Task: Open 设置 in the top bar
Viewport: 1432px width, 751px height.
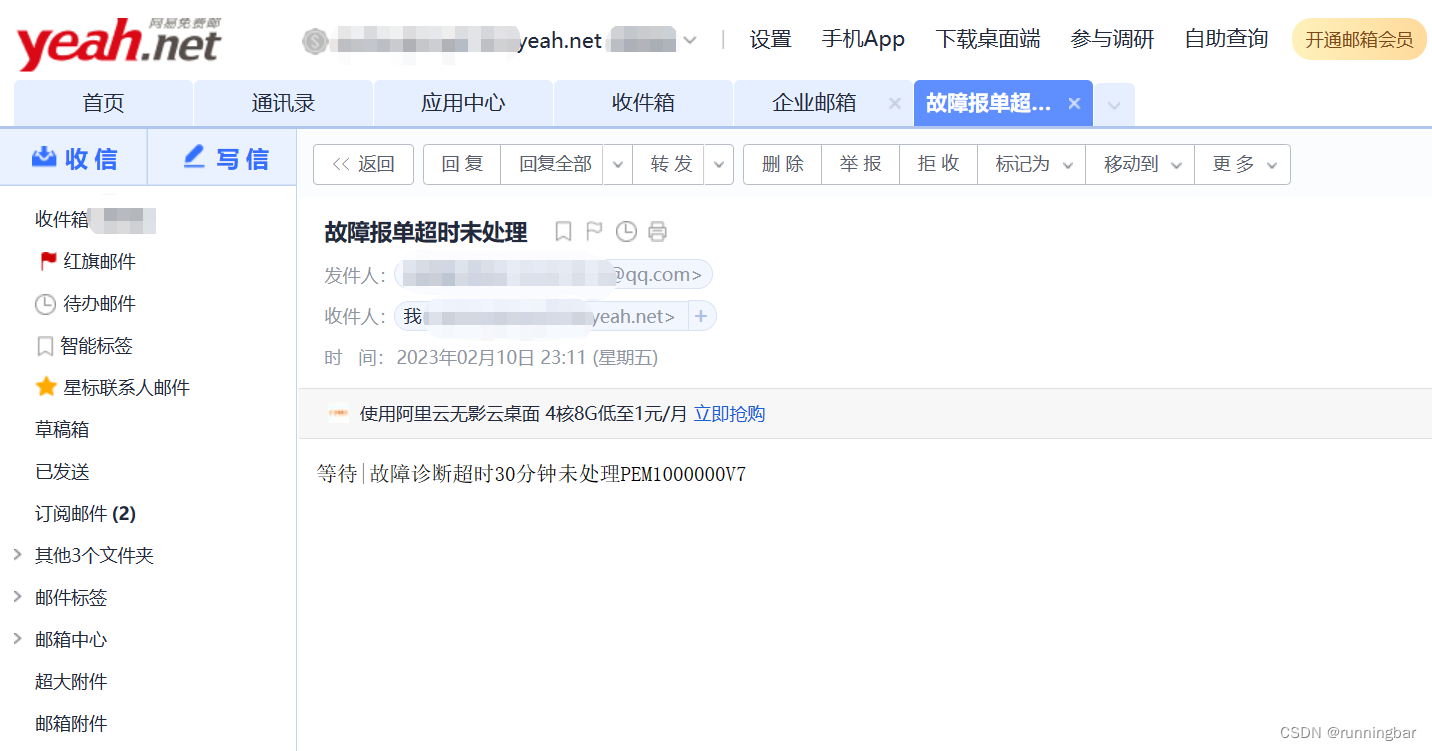Action: pyautogui.click(x=771, y=40)
